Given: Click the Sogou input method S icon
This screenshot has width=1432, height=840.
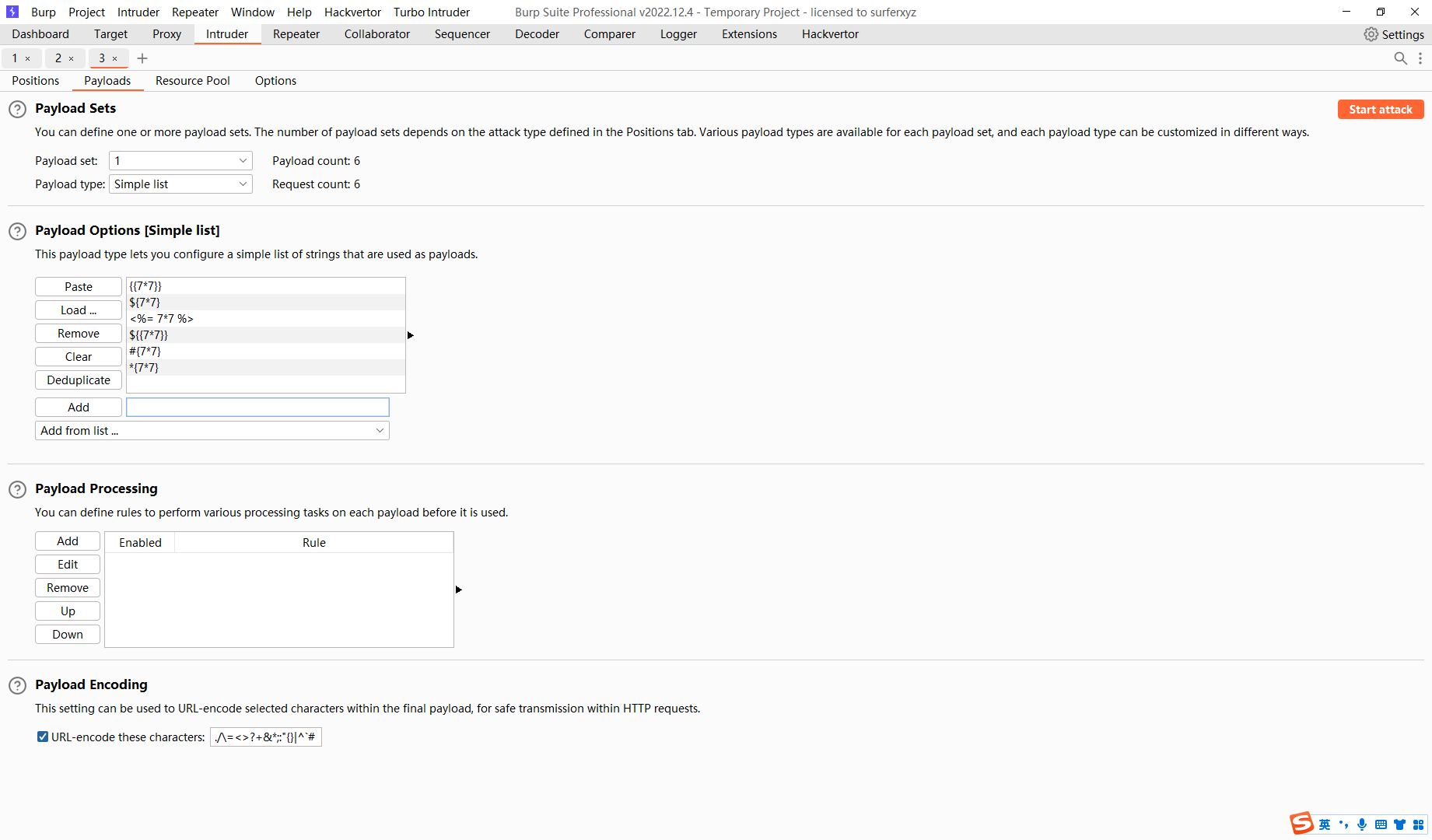Looking at the screenshot, I should pos(1301,824).
